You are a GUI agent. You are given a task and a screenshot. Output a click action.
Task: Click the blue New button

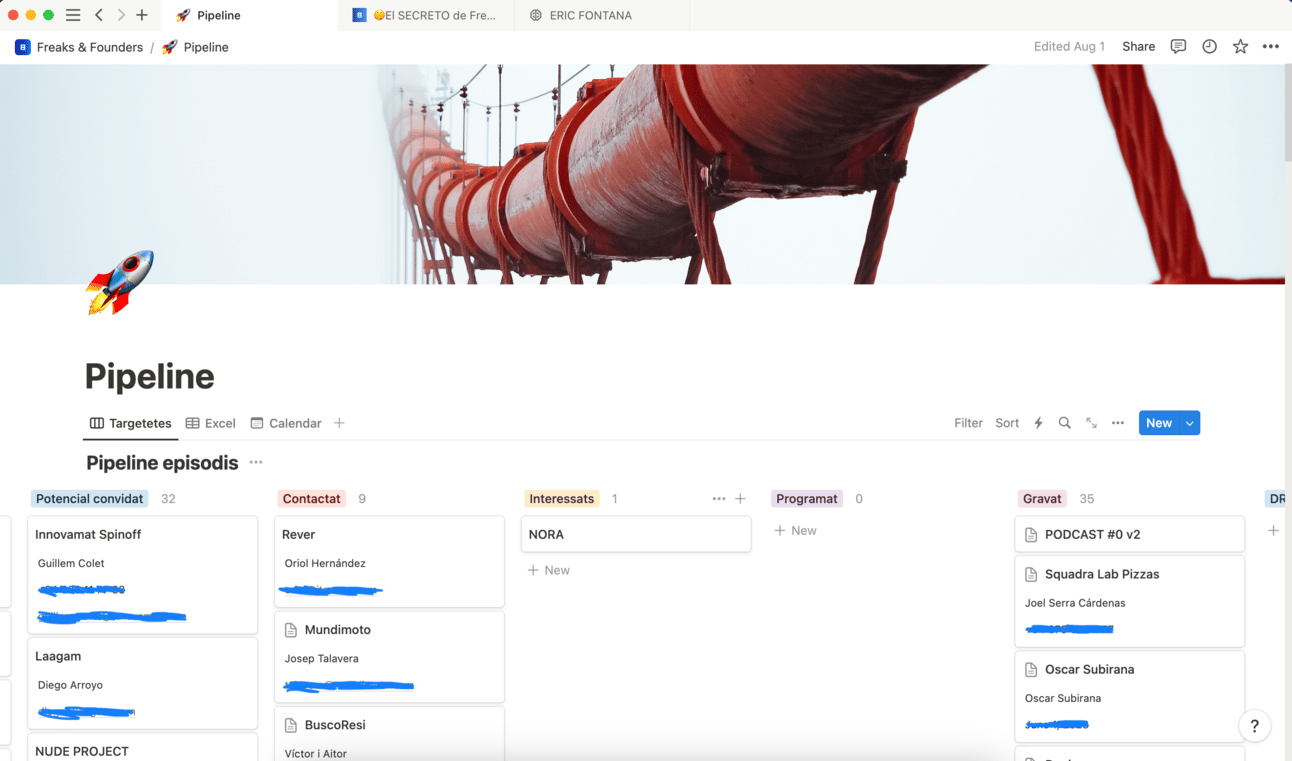[x=1159, y=423]
